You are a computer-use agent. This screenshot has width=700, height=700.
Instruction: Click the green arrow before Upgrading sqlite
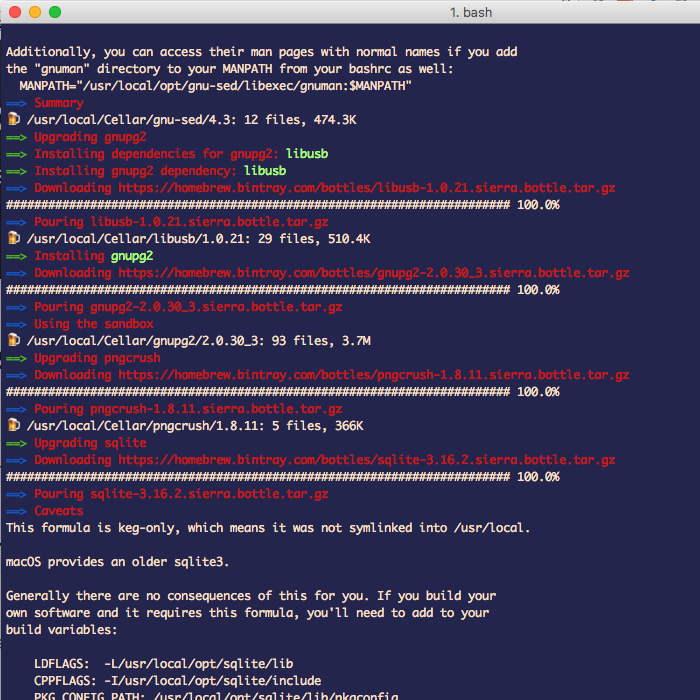tap(17, 443)
